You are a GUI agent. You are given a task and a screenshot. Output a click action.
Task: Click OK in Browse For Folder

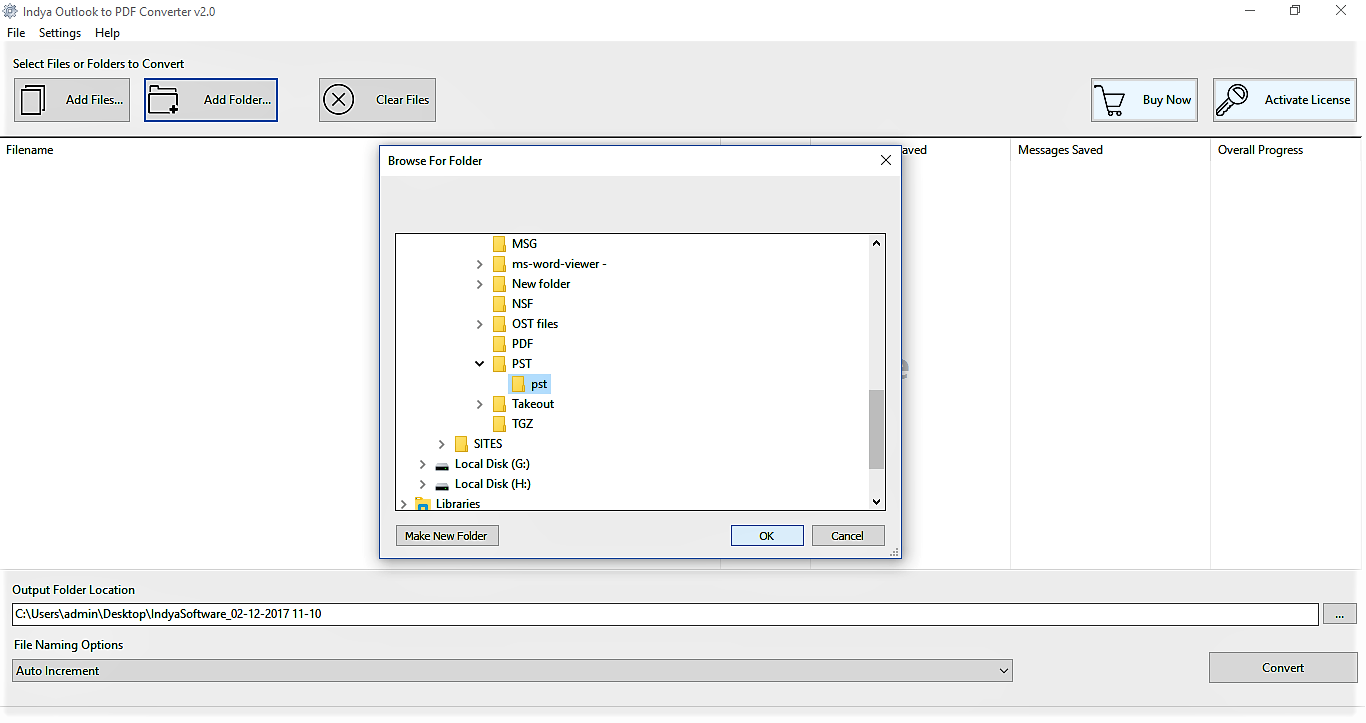[x=767, y=536]
